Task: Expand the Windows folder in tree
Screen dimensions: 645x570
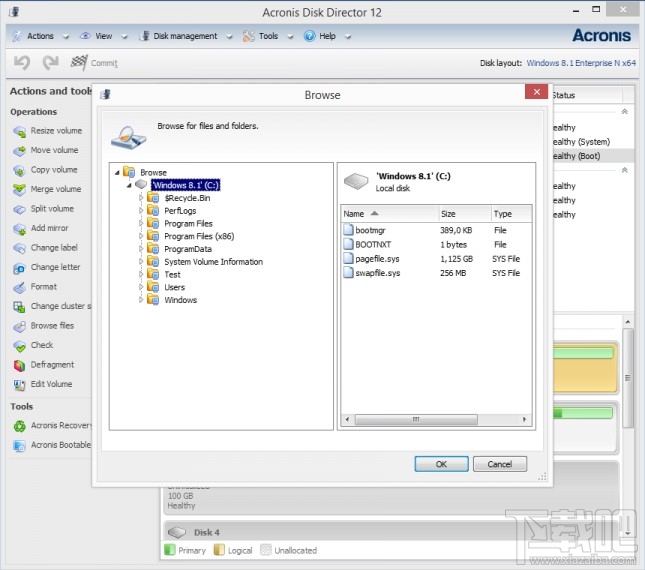Action: click(x=141, y=300)
